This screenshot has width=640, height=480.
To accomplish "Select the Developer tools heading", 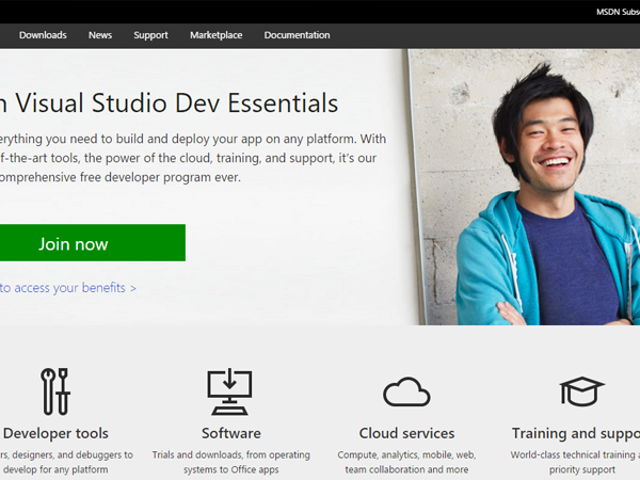I will pos(56,433).
